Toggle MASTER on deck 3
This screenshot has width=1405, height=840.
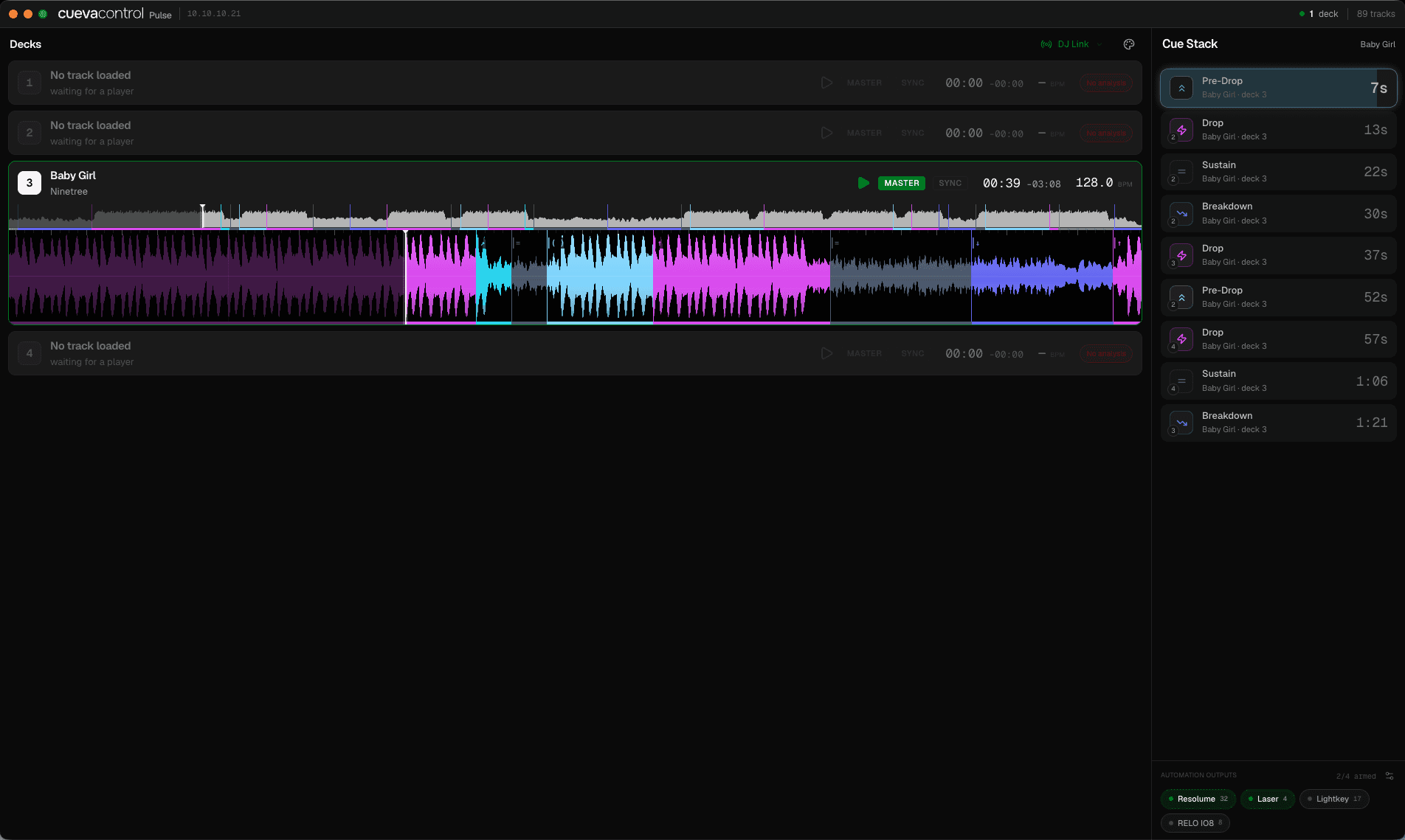(902, 183)
